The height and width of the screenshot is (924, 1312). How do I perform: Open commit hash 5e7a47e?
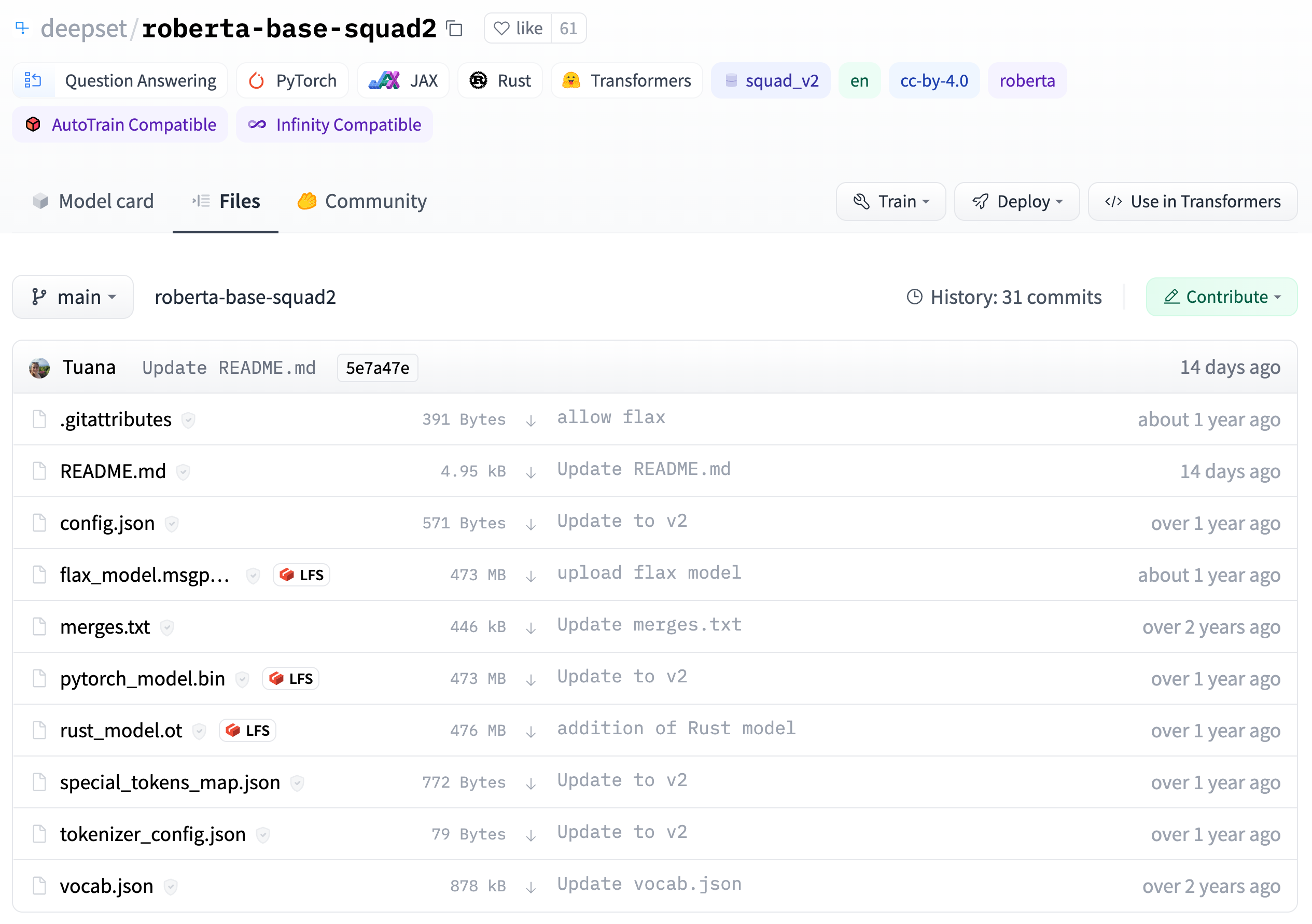coord(378,368)
